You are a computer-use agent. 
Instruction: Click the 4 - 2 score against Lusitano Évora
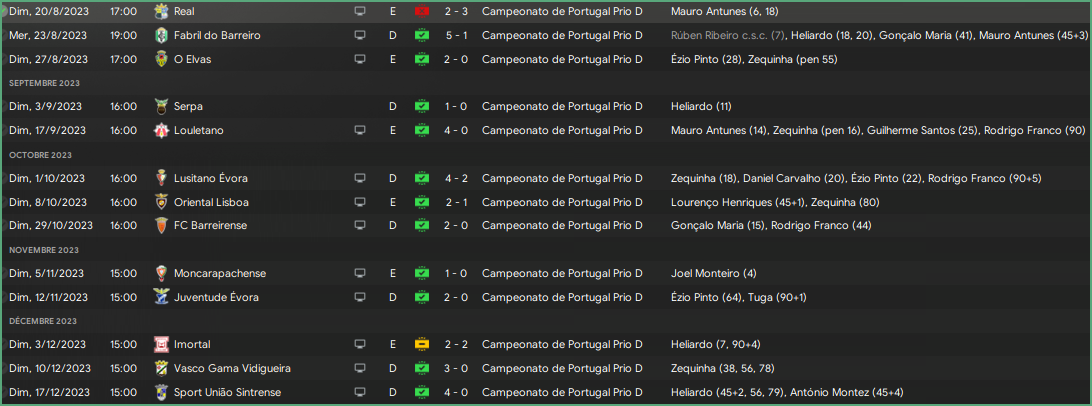click(456, 178)
